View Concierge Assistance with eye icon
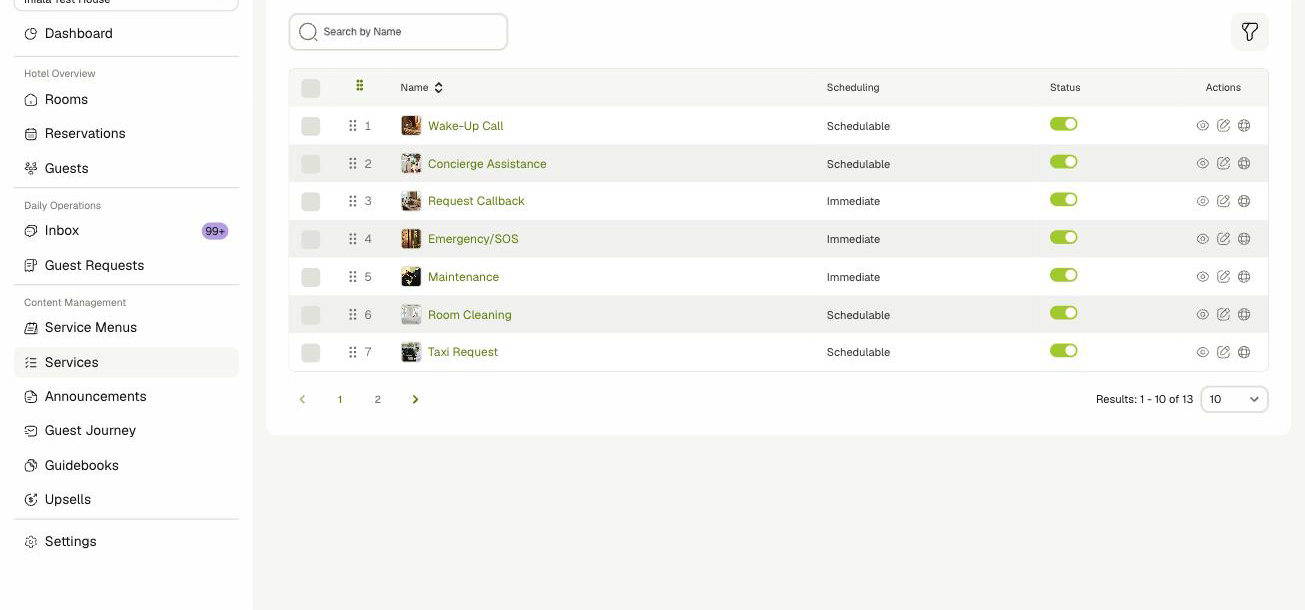 pos(1203,163)
